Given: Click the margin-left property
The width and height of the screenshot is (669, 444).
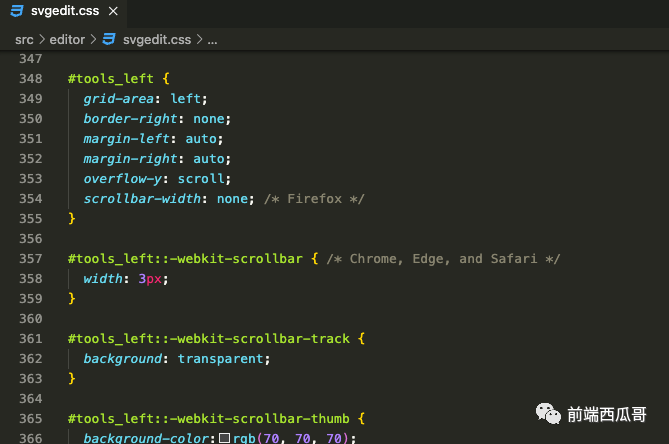Looking at the screenshot, I should 126,139.
